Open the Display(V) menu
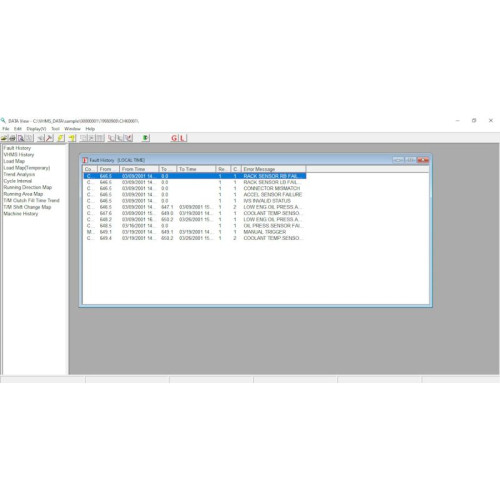500x500 pixels. click(36, 129)
